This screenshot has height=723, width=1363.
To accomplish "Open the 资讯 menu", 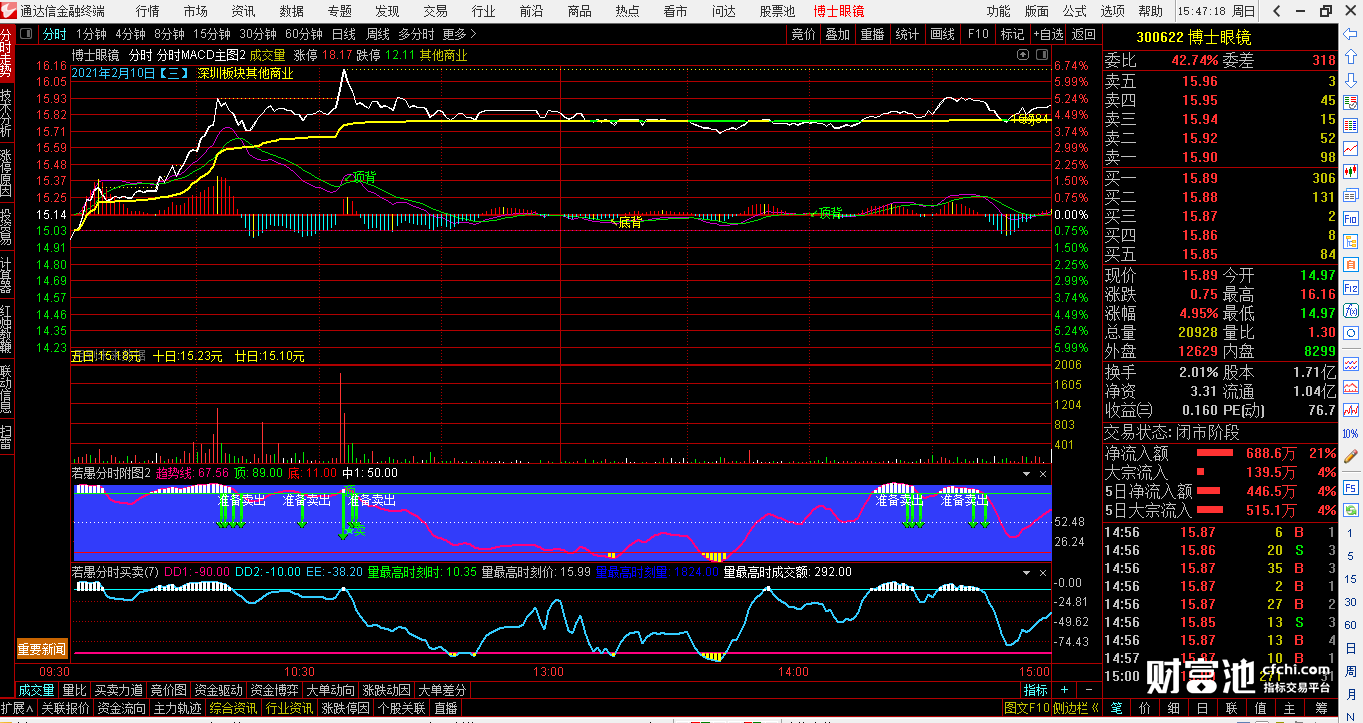I will pyautogui.click(x=243, y=11).
